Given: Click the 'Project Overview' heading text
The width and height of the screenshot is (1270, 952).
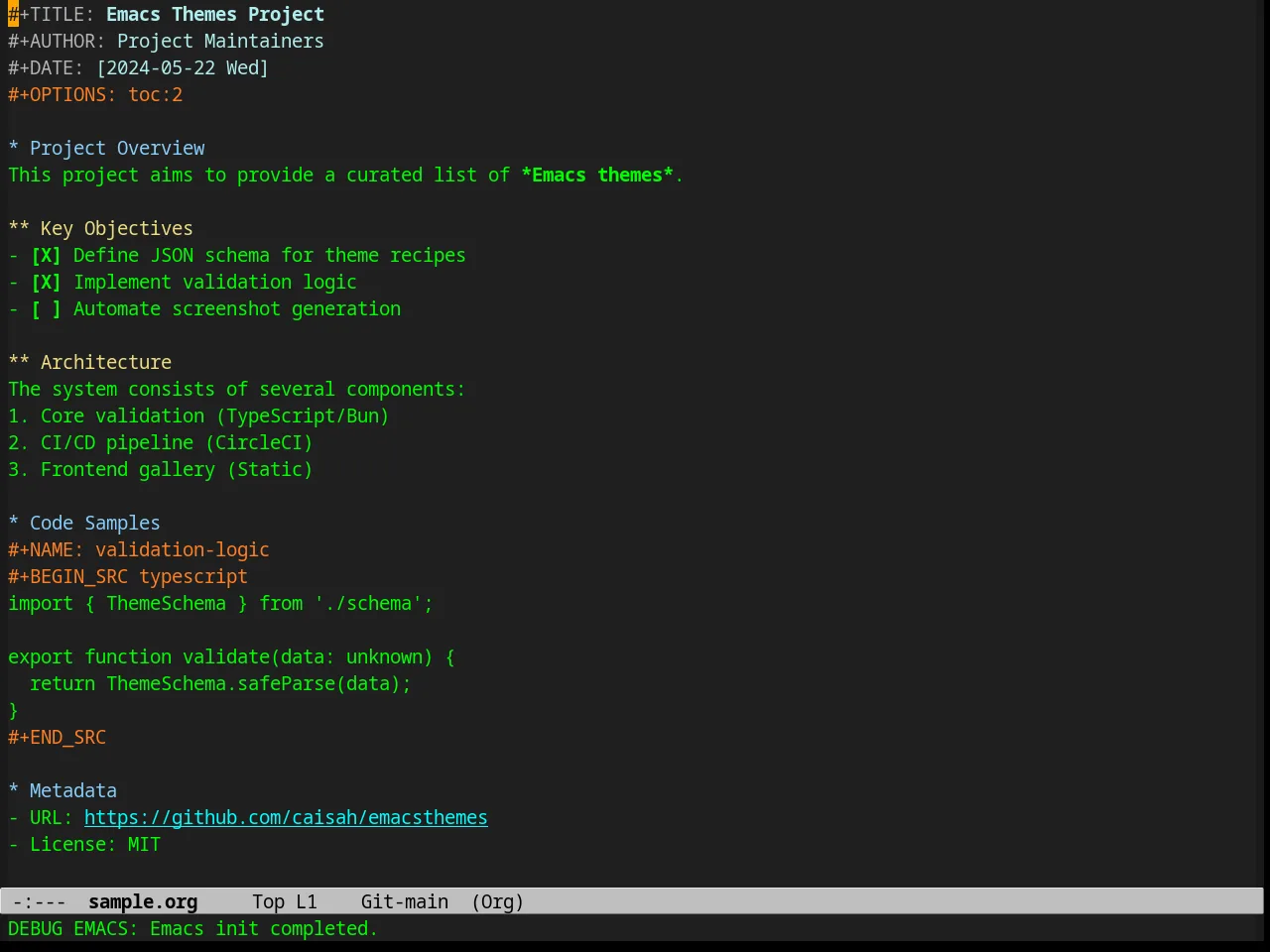Looking at the screenshot, I should point(117,148).
